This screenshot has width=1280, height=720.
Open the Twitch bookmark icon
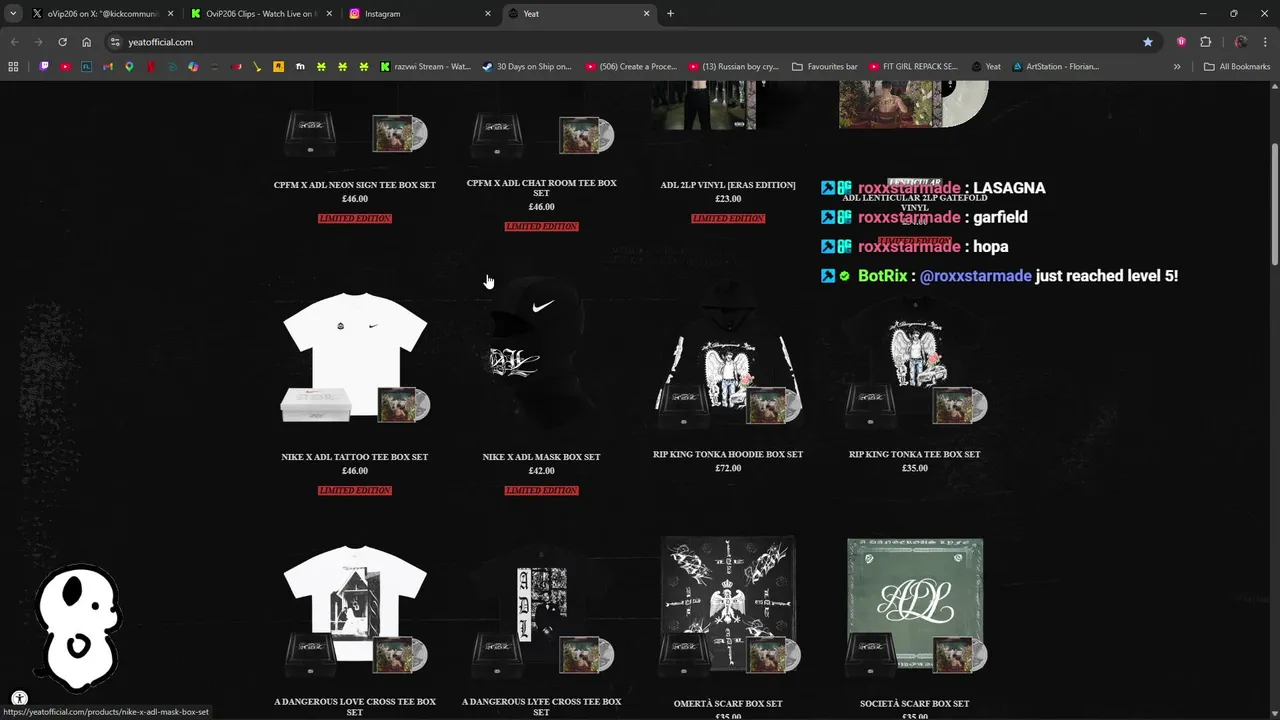point(44,67)
